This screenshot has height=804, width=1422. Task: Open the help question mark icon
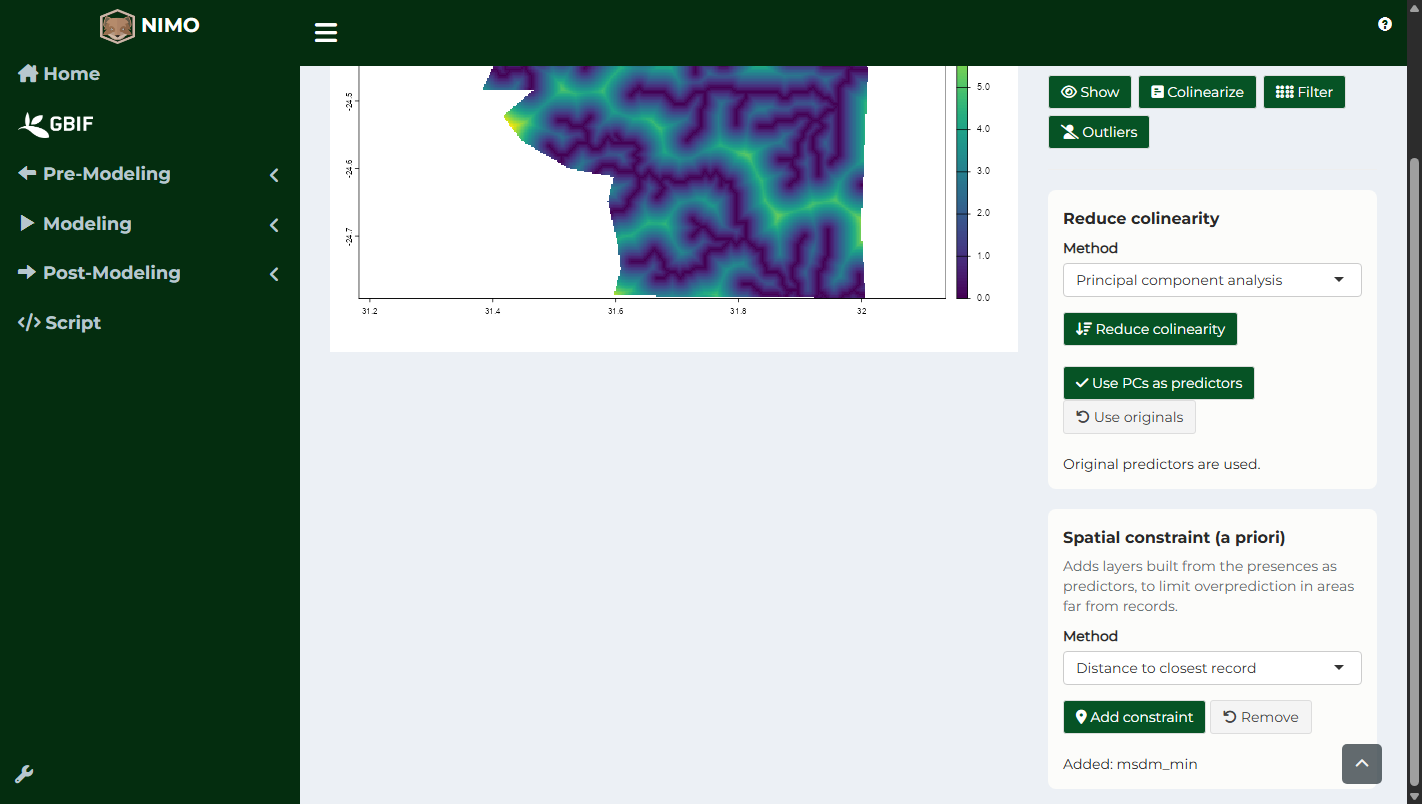click(x=1385, y=24)
